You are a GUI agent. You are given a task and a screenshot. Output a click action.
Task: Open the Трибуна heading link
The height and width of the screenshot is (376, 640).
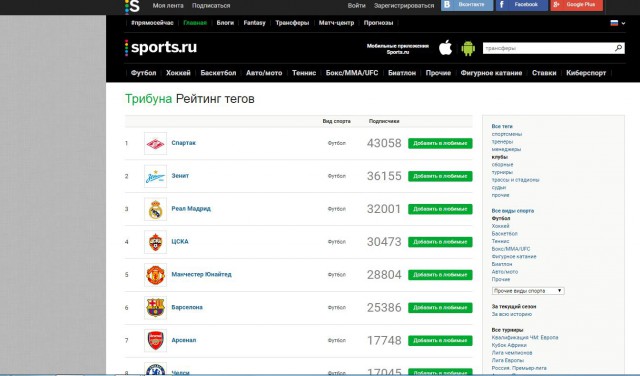(148, 99)
